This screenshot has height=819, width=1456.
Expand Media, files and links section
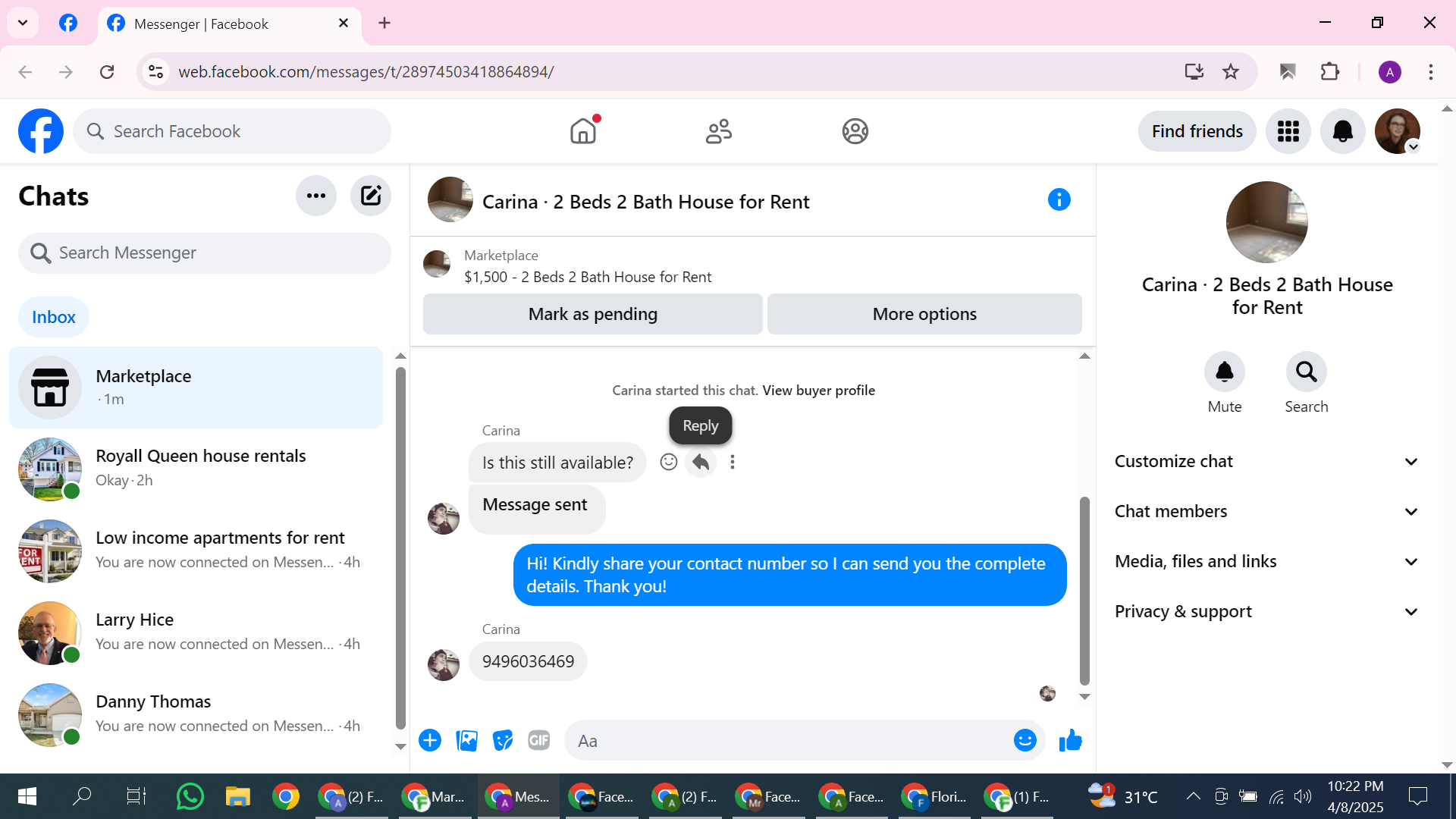[1266, 561]
